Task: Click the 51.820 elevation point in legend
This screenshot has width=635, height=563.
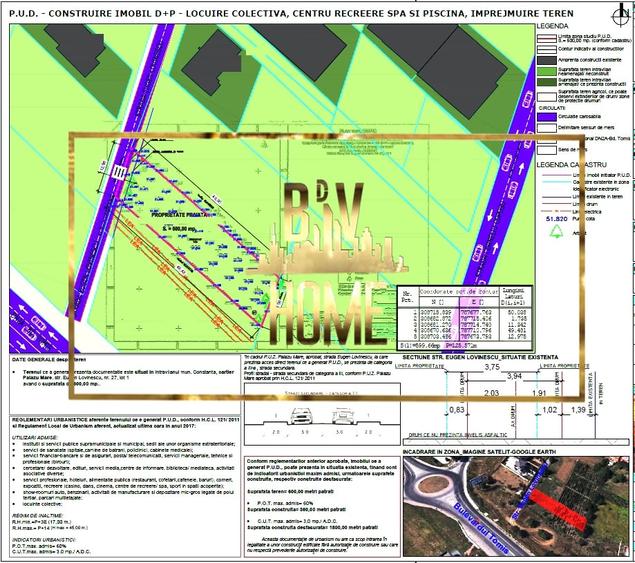Action: [553, 216]
